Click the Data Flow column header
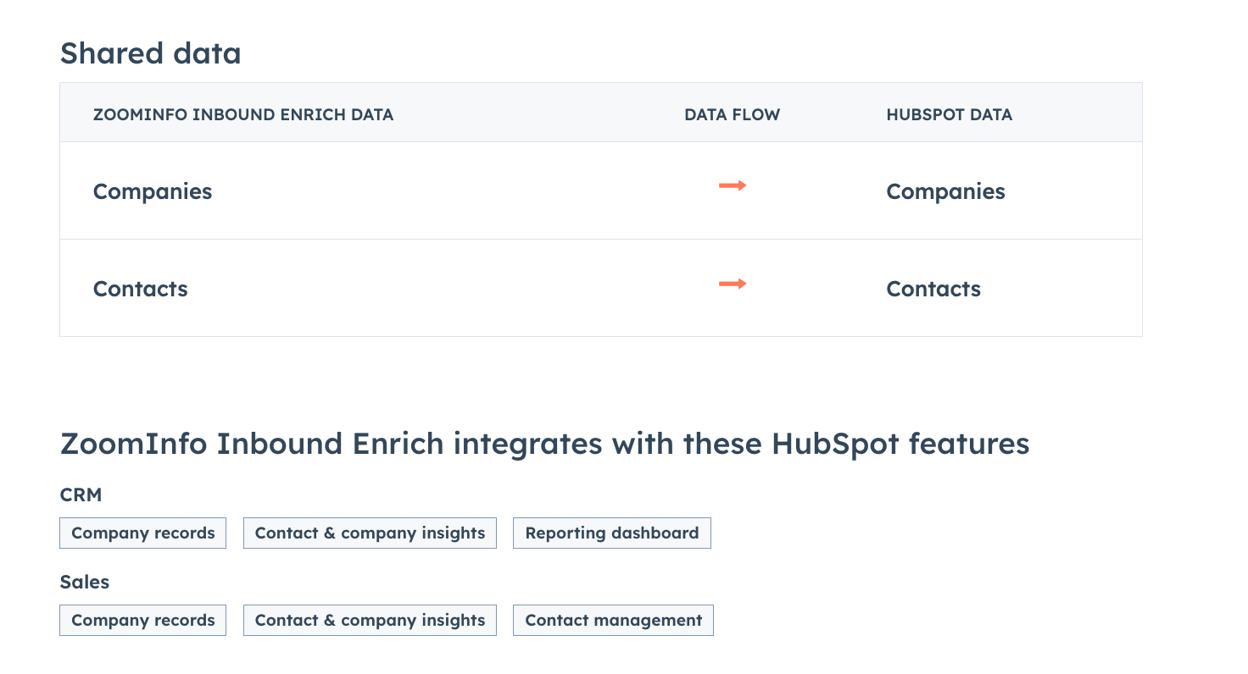 point(732,114)
